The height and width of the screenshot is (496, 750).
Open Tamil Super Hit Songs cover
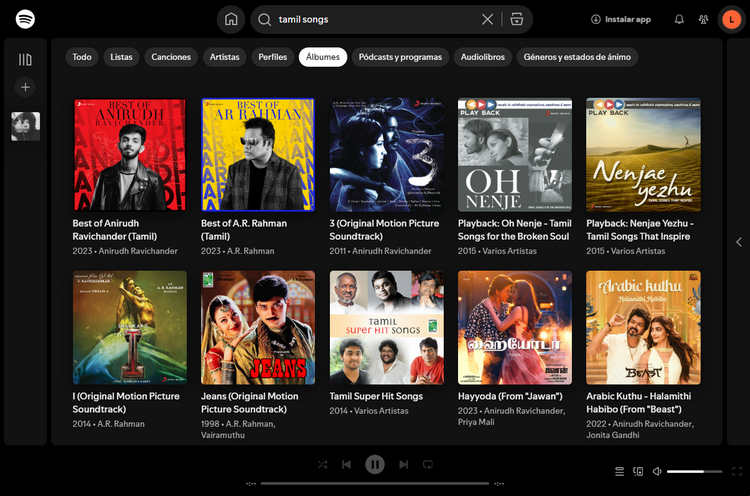[386, 328]
